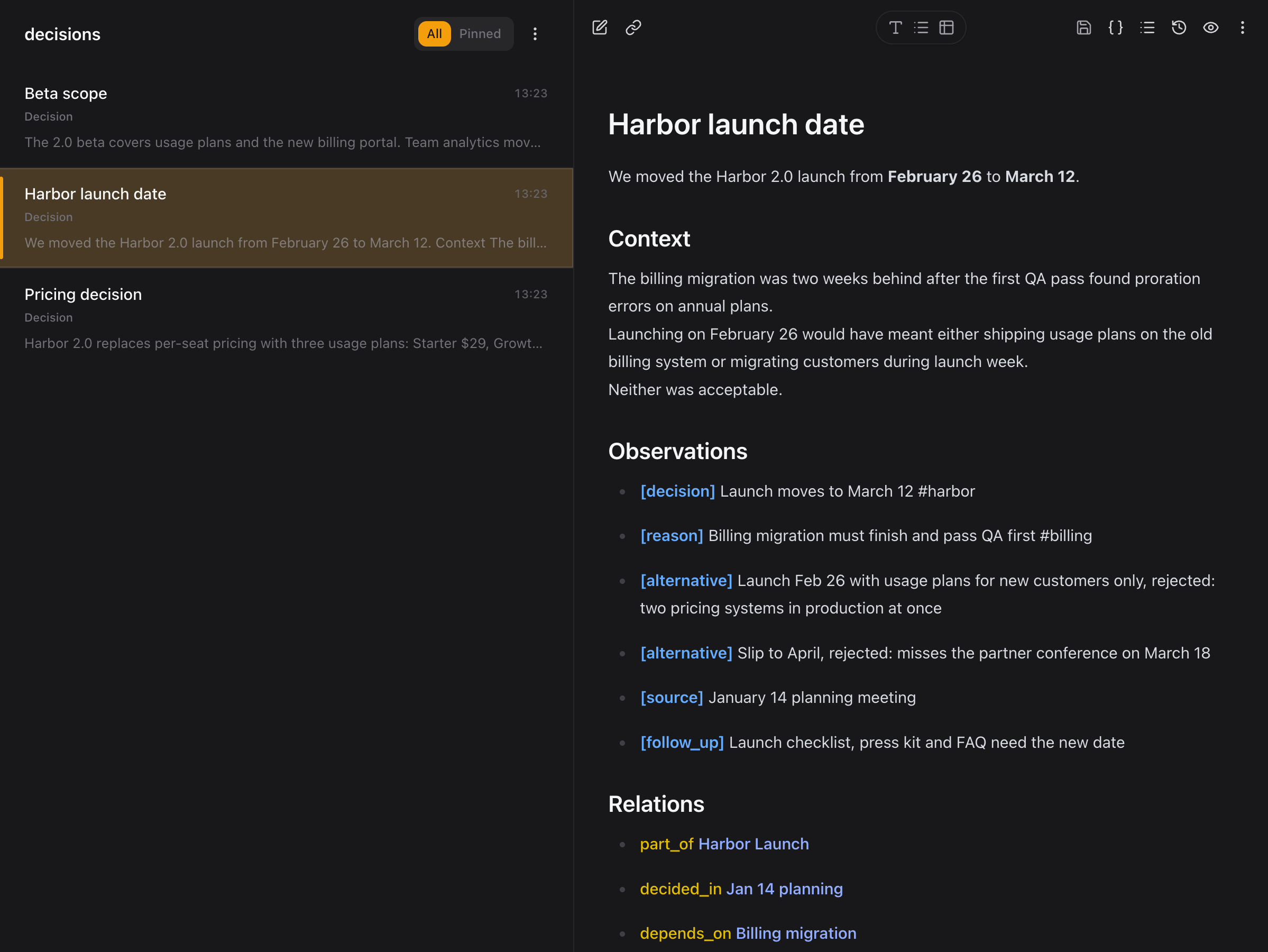Click the Beta scope 13:23 timestamp
Image resolution: width=1268 pixels, height=952 pixels.
point(531,93)
